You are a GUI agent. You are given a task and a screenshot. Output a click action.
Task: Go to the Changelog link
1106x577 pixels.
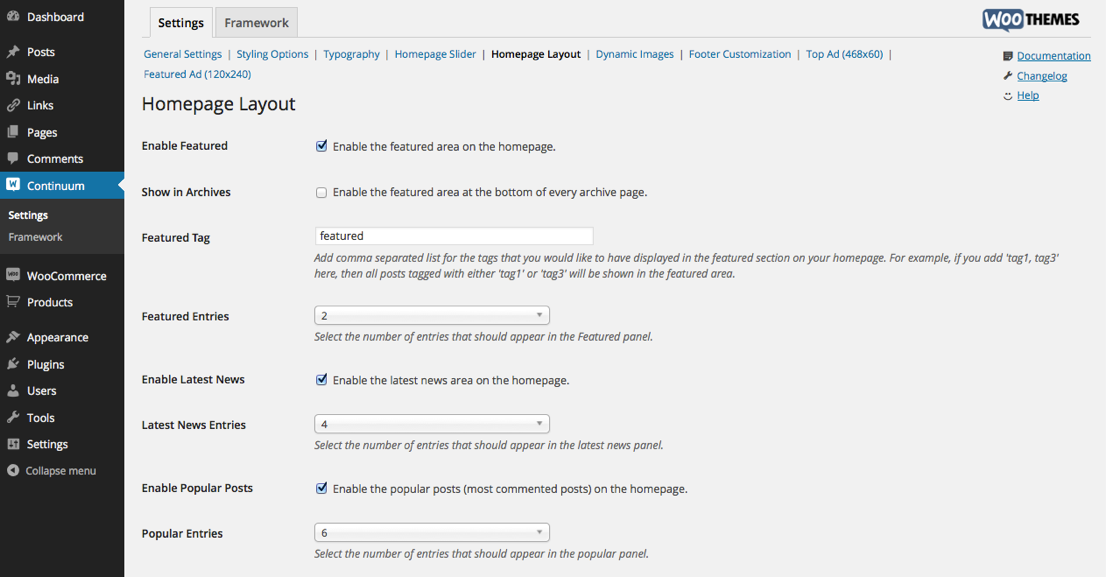point(1042,76)
